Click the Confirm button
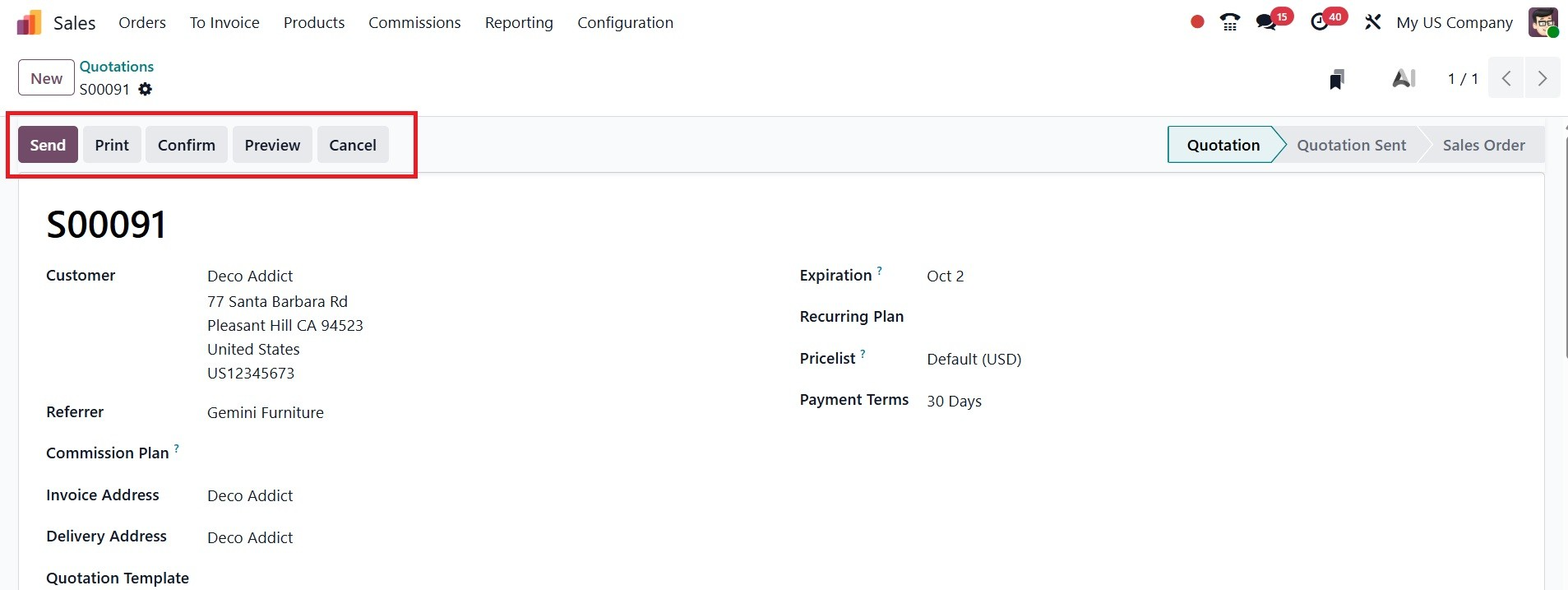Image resolution: width=1568 pixels, height=590 pixels. click(187, 145)
